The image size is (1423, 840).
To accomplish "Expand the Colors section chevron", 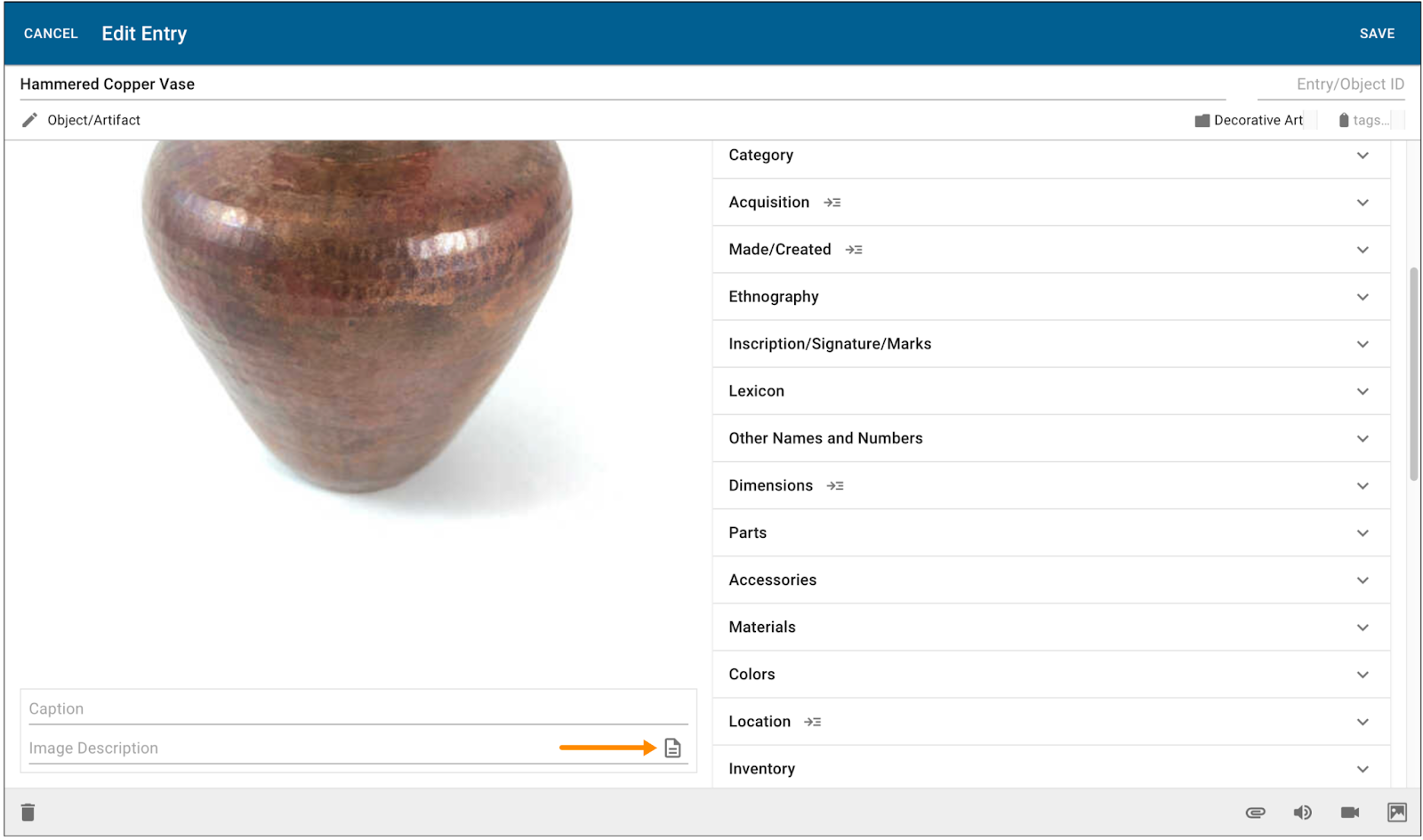I will tap(1363, 675).
